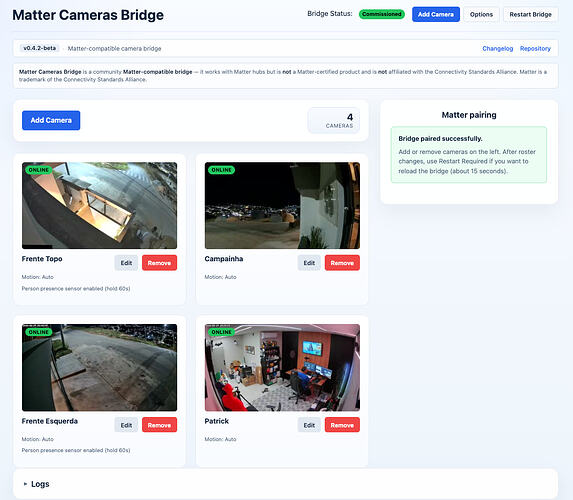
Task: Open the Frente Esquerda camera preview
Action: [99, 367]
